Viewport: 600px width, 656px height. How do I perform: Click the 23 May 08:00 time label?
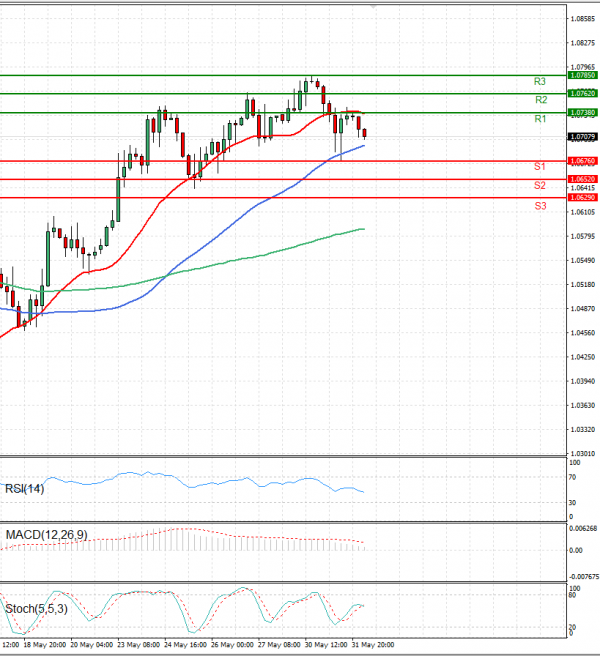pyautogui.click(x=139, y=646)
